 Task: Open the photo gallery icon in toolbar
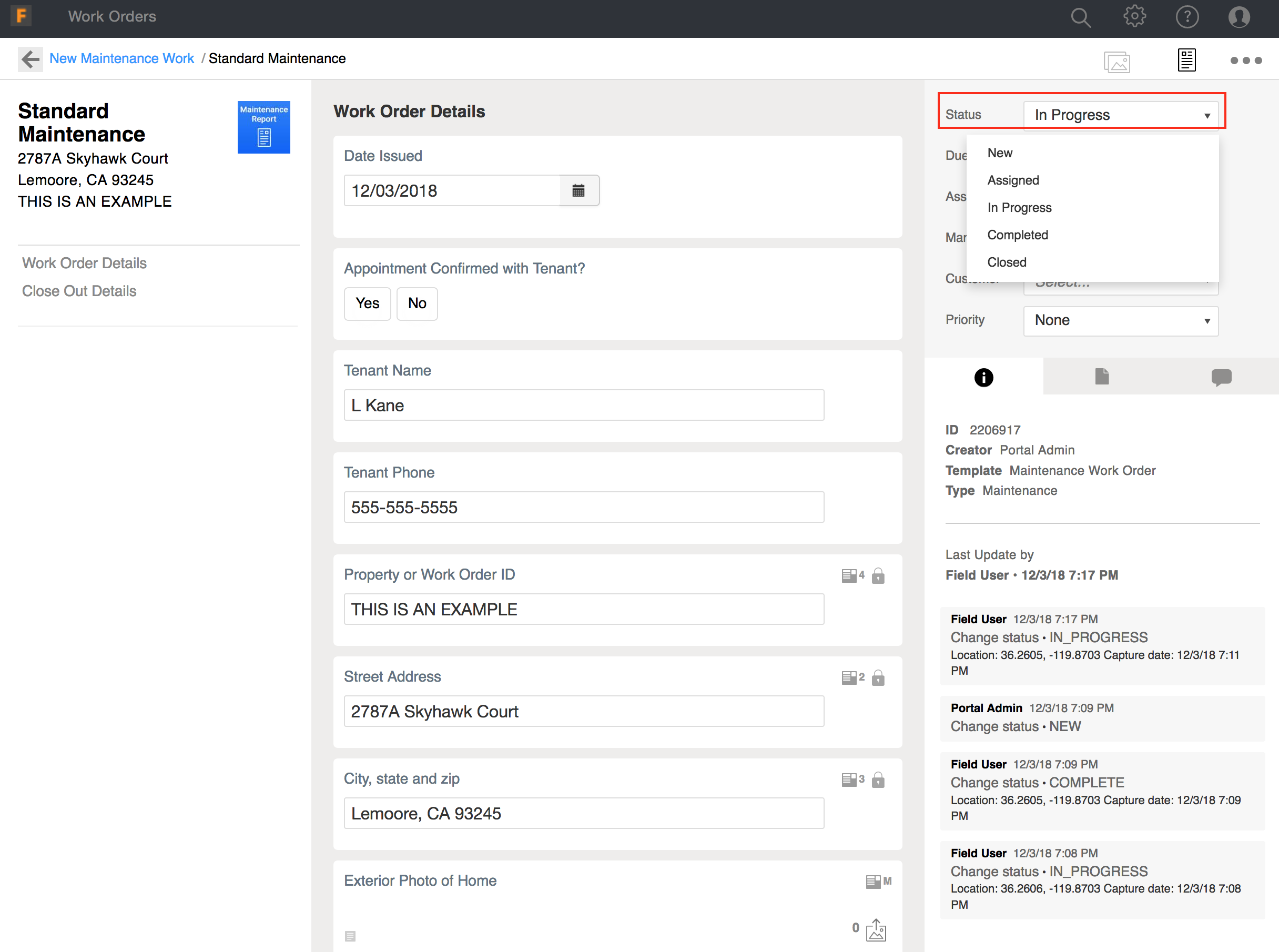[x=1116, y=61]
